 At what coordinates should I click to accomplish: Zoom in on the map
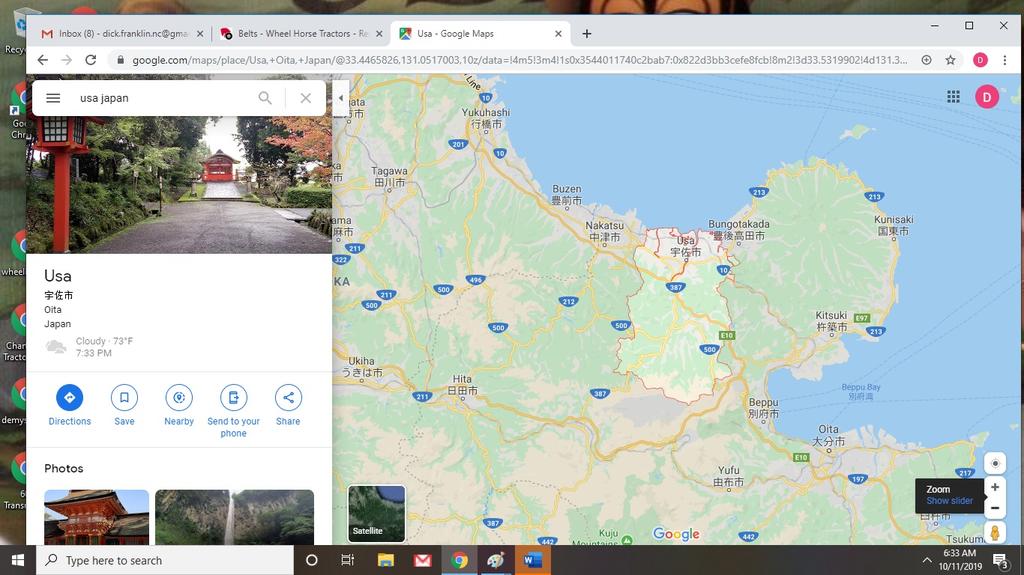(995, 487)
